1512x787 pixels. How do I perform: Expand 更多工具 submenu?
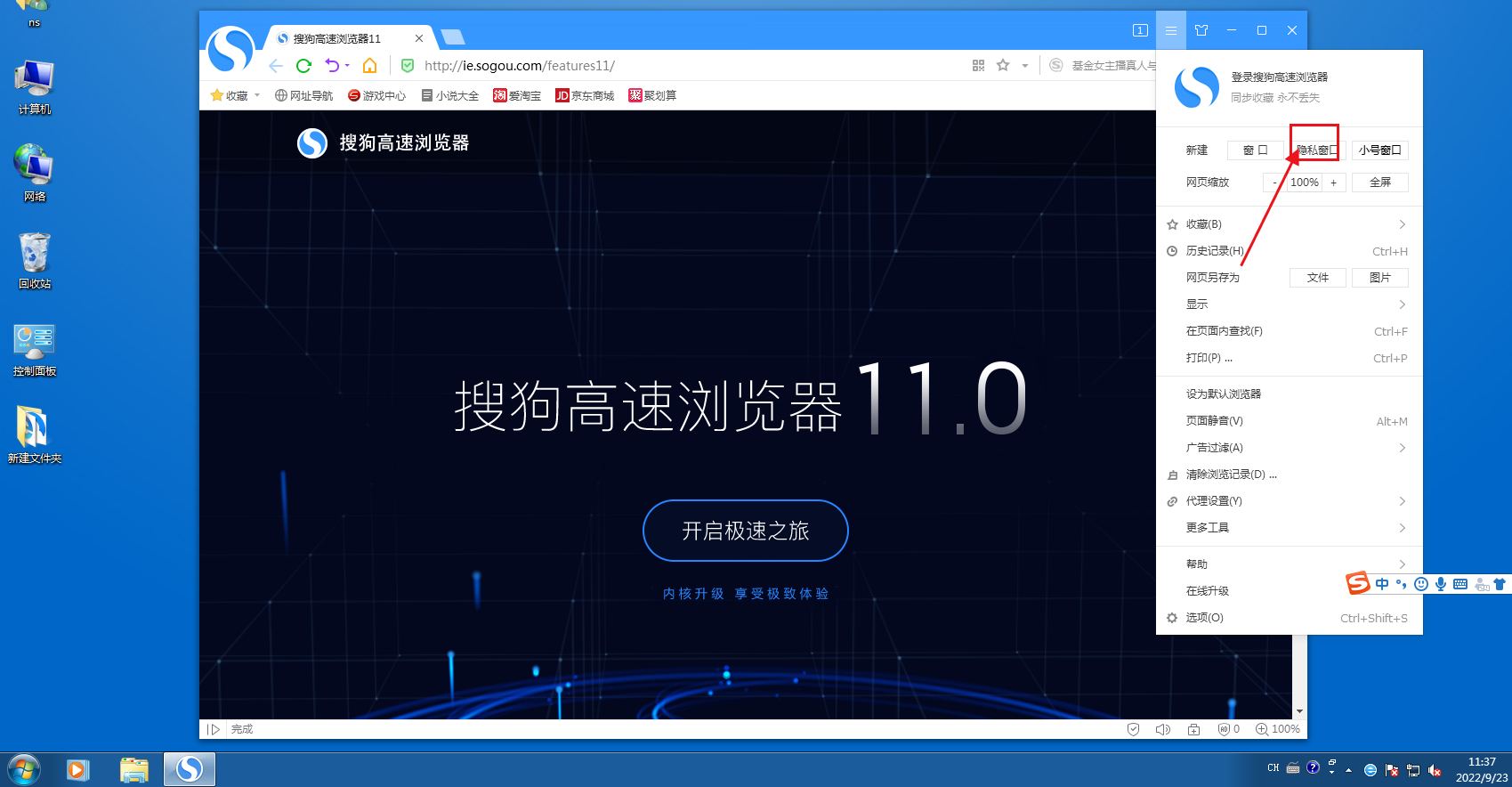1290,528
